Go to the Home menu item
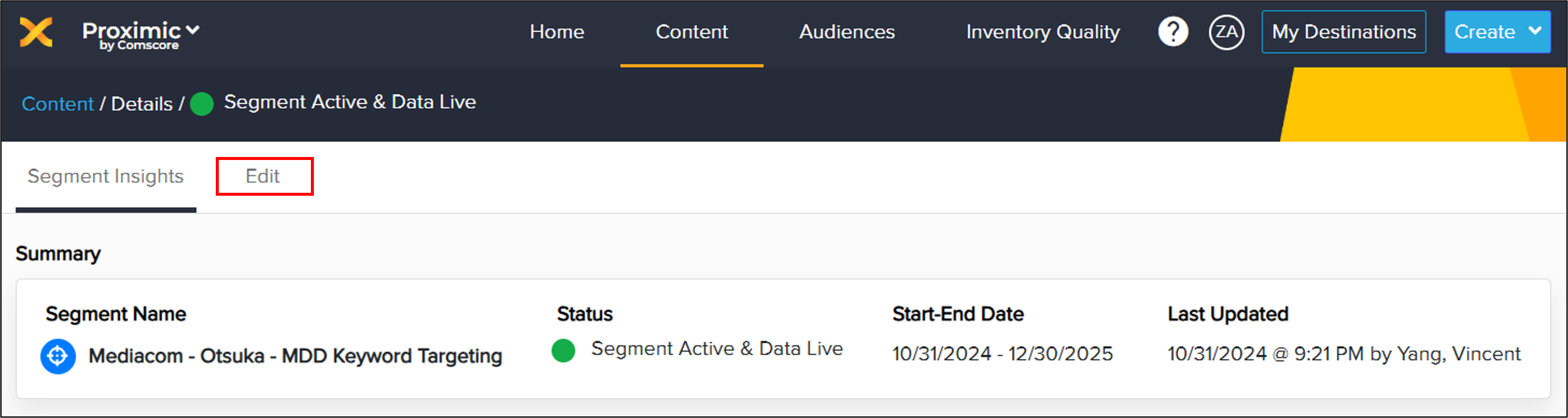 [x=556, y=32]
